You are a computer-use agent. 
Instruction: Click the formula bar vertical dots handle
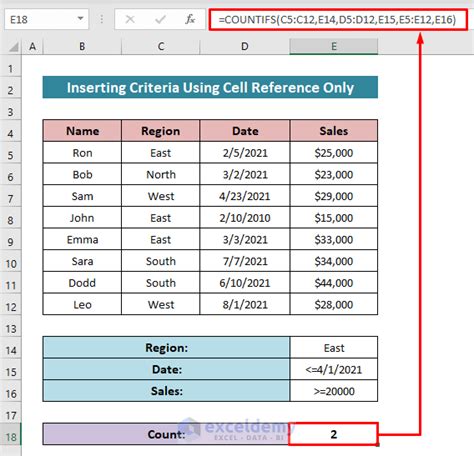coord(101,19)
